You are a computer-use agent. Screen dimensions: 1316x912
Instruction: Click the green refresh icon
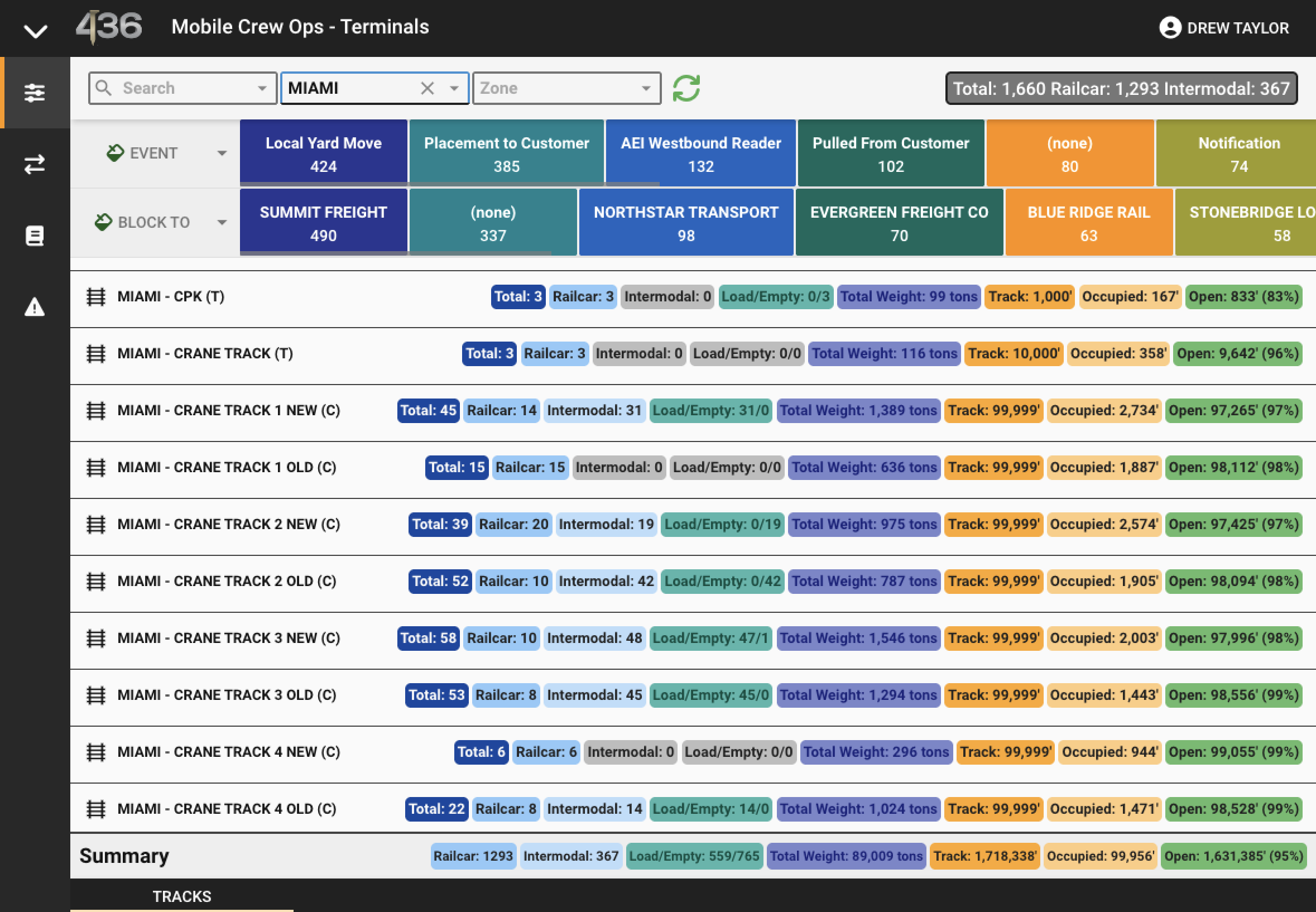[686, 89]
